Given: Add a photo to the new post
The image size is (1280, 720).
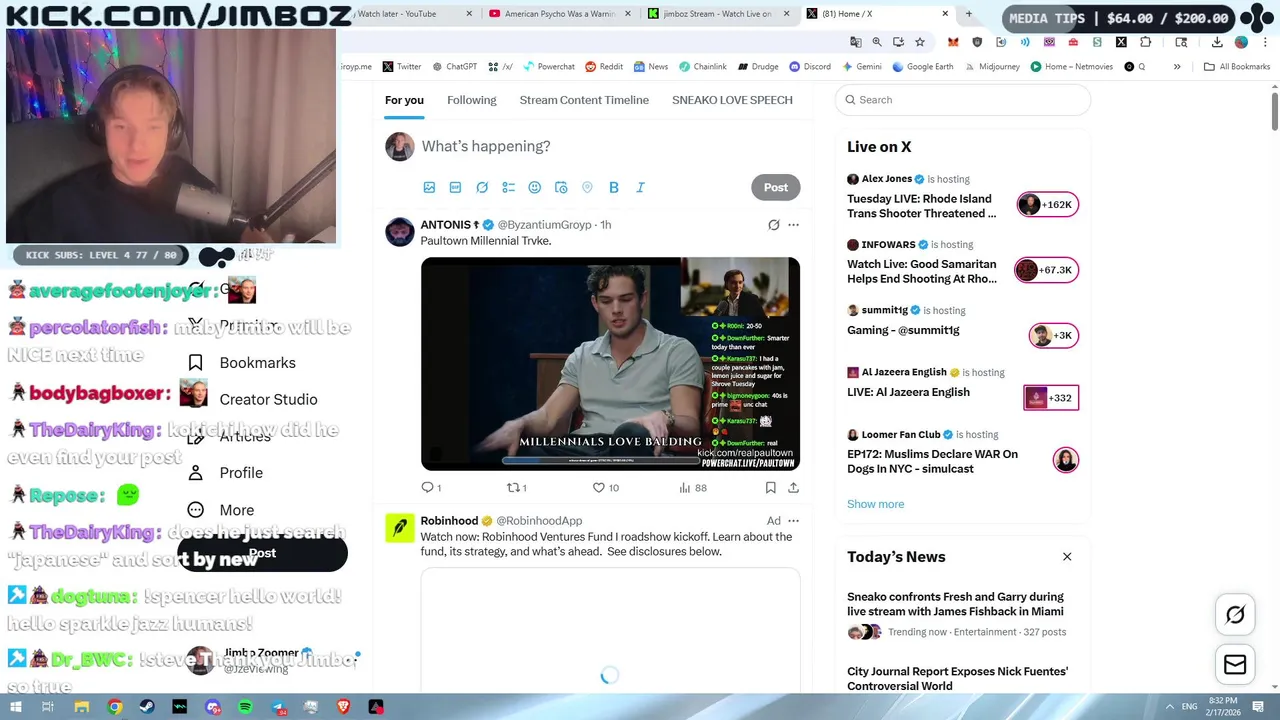Looking at the screenshot, I should [x=429, y=187].
